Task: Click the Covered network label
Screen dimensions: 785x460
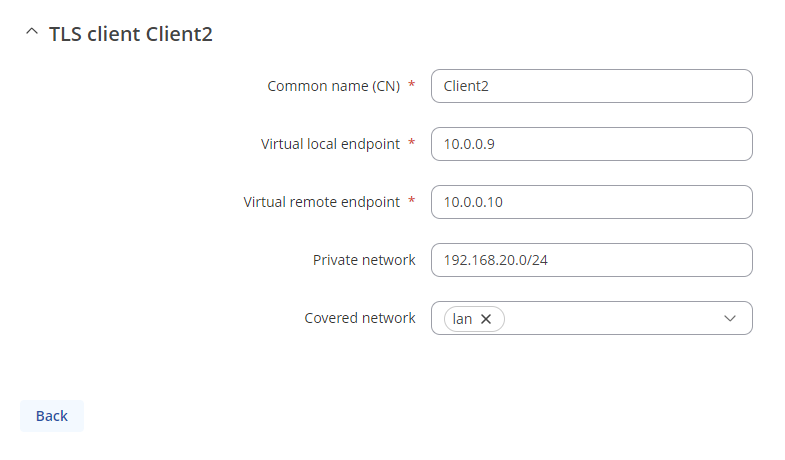Action: 360,318
